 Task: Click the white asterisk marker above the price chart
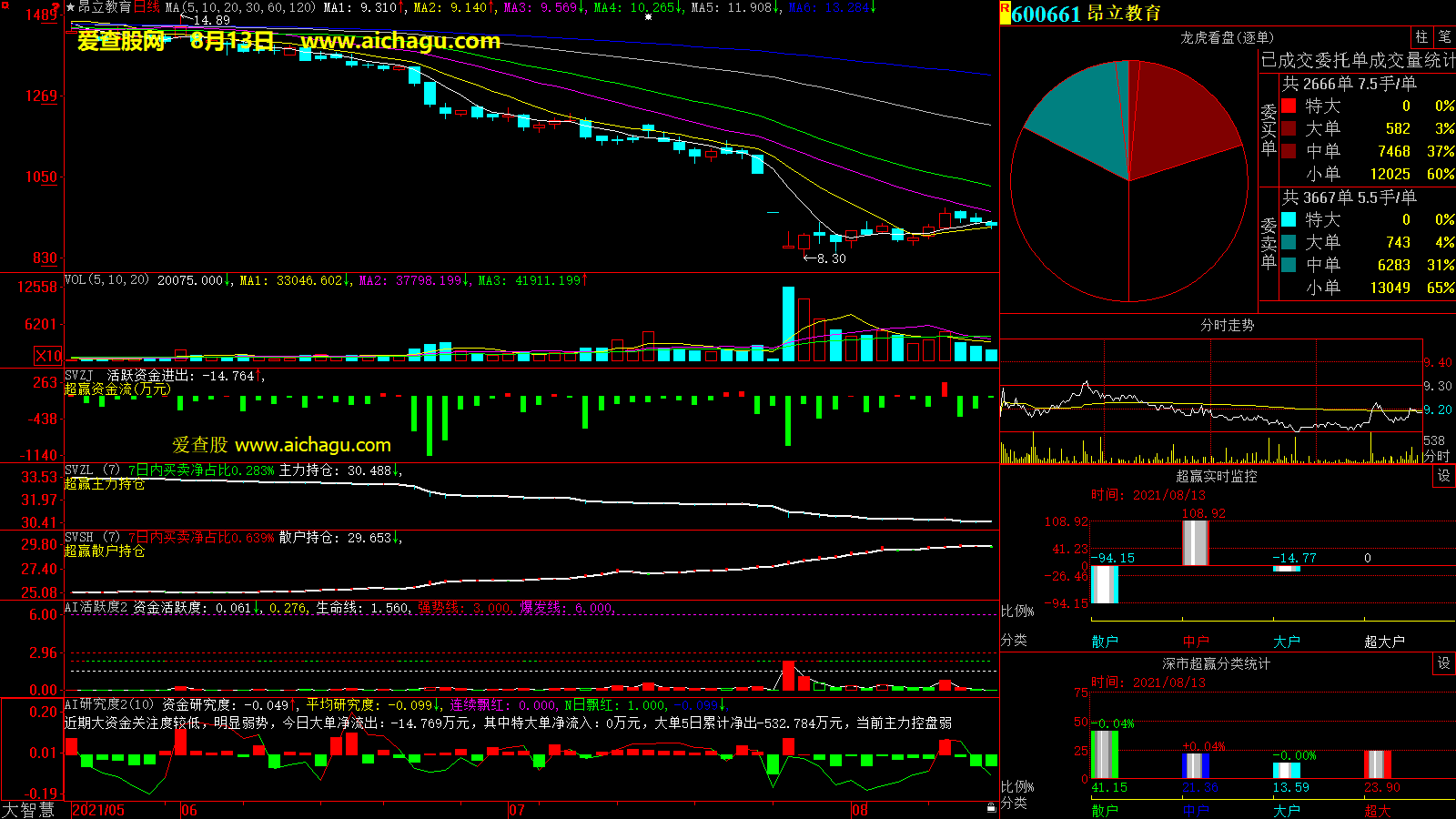(648, 17)
